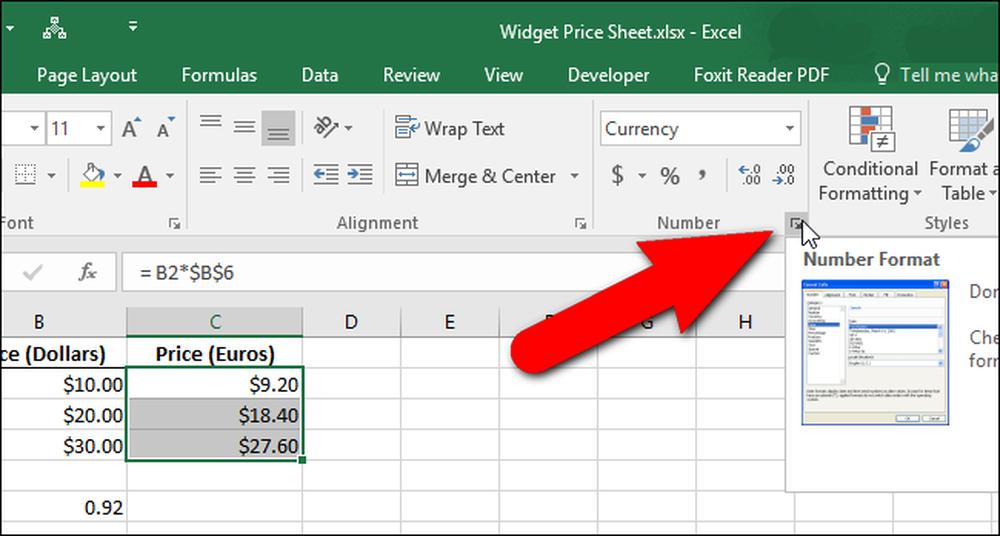Open the Currency number format dropdown
The image size is (1000, 536).
pos(790,129)
